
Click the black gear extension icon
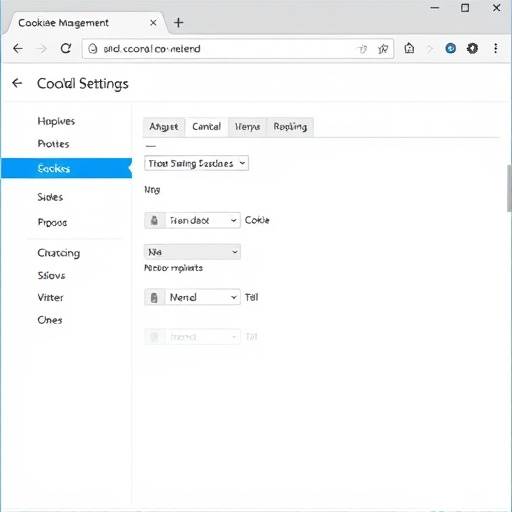tap(472, 48)
